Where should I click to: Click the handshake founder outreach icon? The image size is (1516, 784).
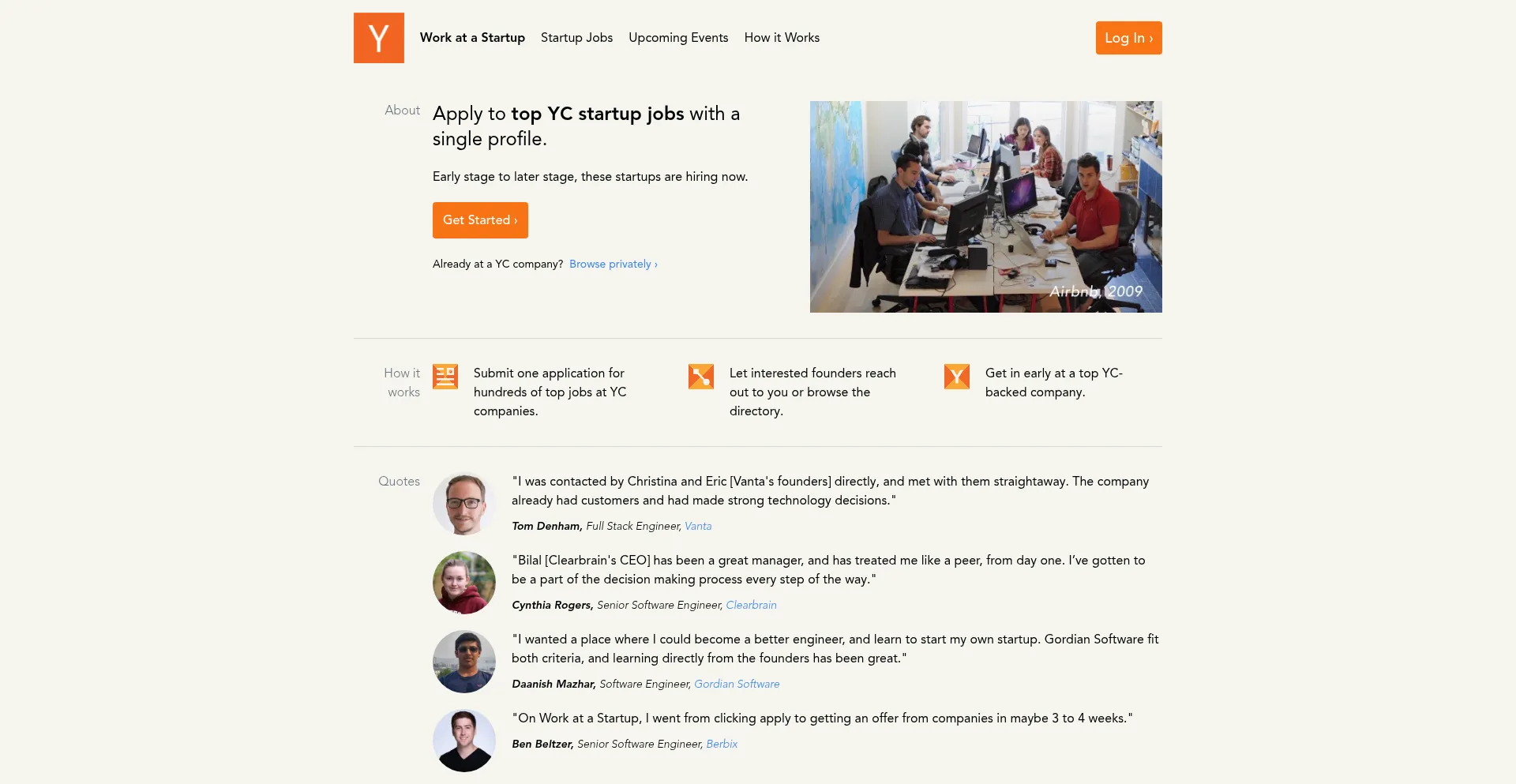coord(701,377)
